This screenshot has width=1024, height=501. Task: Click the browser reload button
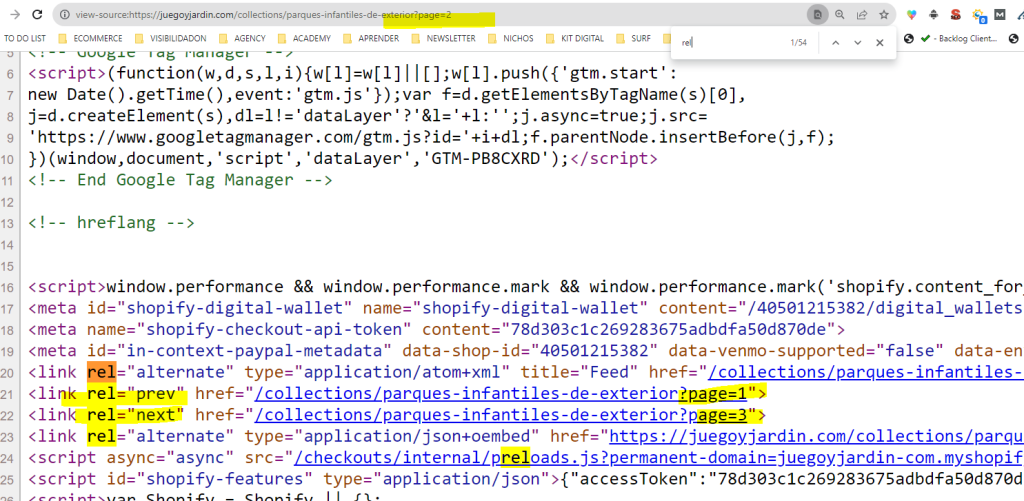coord(36,15)
